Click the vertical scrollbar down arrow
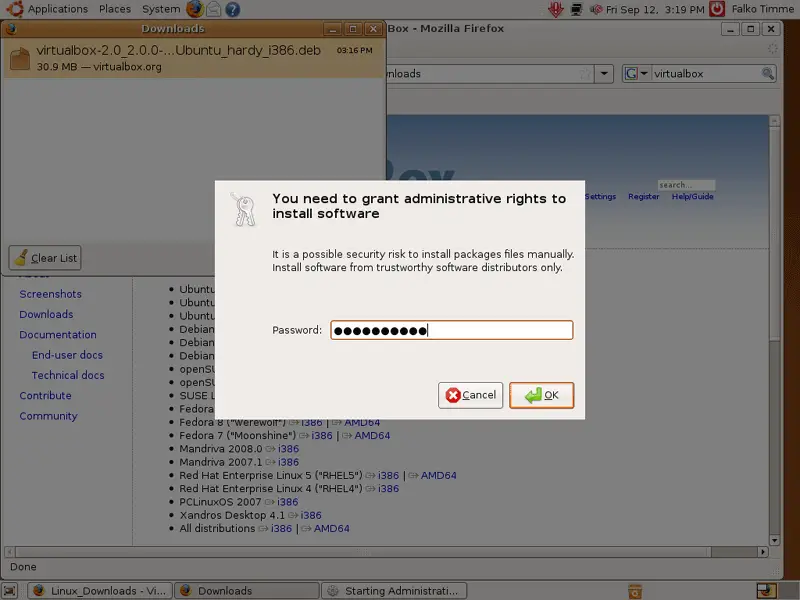Image resolution: width=800 pixels, height=600 pixels. click(774, 540)
